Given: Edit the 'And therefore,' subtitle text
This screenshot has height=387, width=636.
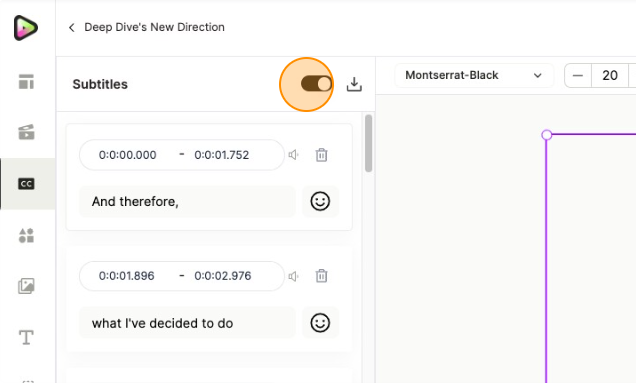Looking at the screenshot, I should coord(187,202).
